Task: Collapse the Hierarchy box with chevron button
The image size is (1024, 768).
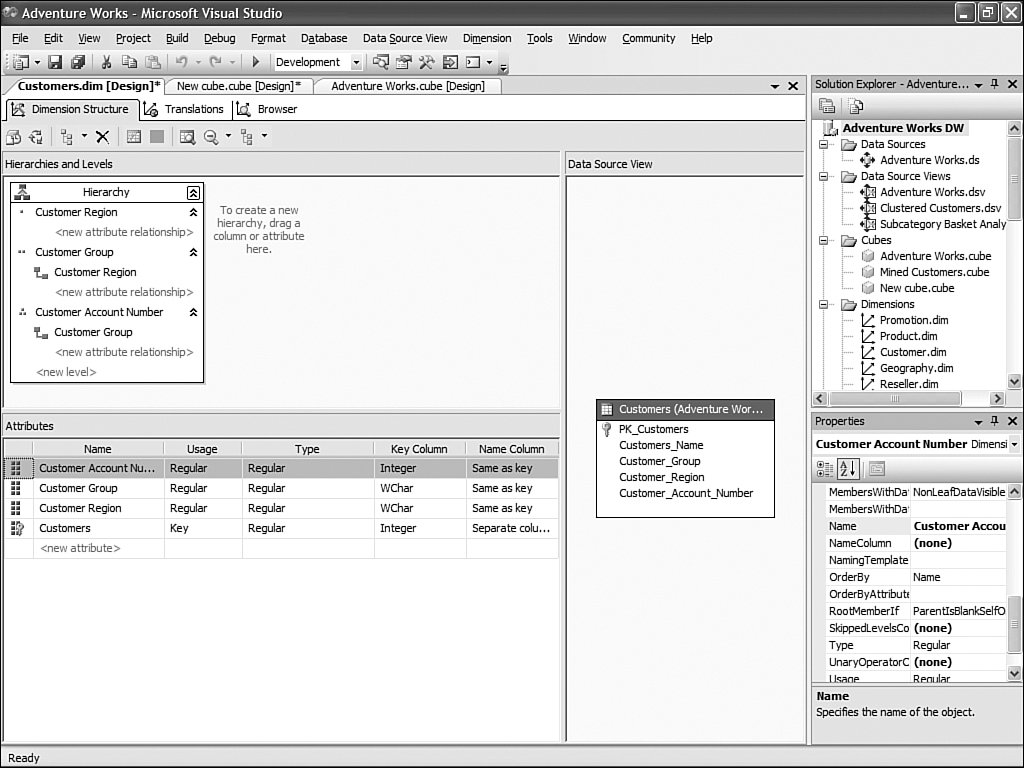Action: click(x=193, y=193)
